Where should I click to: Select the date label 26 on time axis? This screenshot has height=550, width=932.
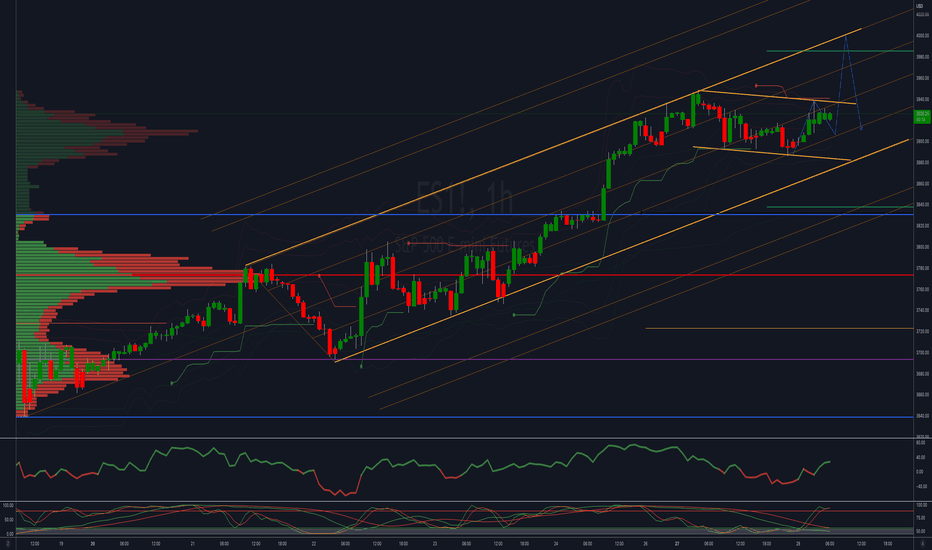point(646,543)
